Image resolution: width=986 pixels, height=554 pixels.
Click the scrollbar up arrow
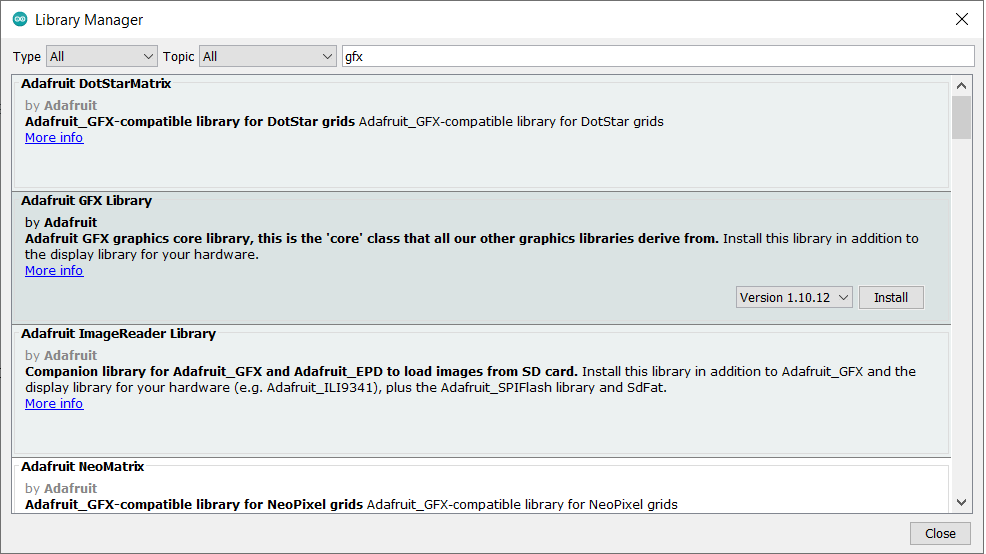(961, 86)
